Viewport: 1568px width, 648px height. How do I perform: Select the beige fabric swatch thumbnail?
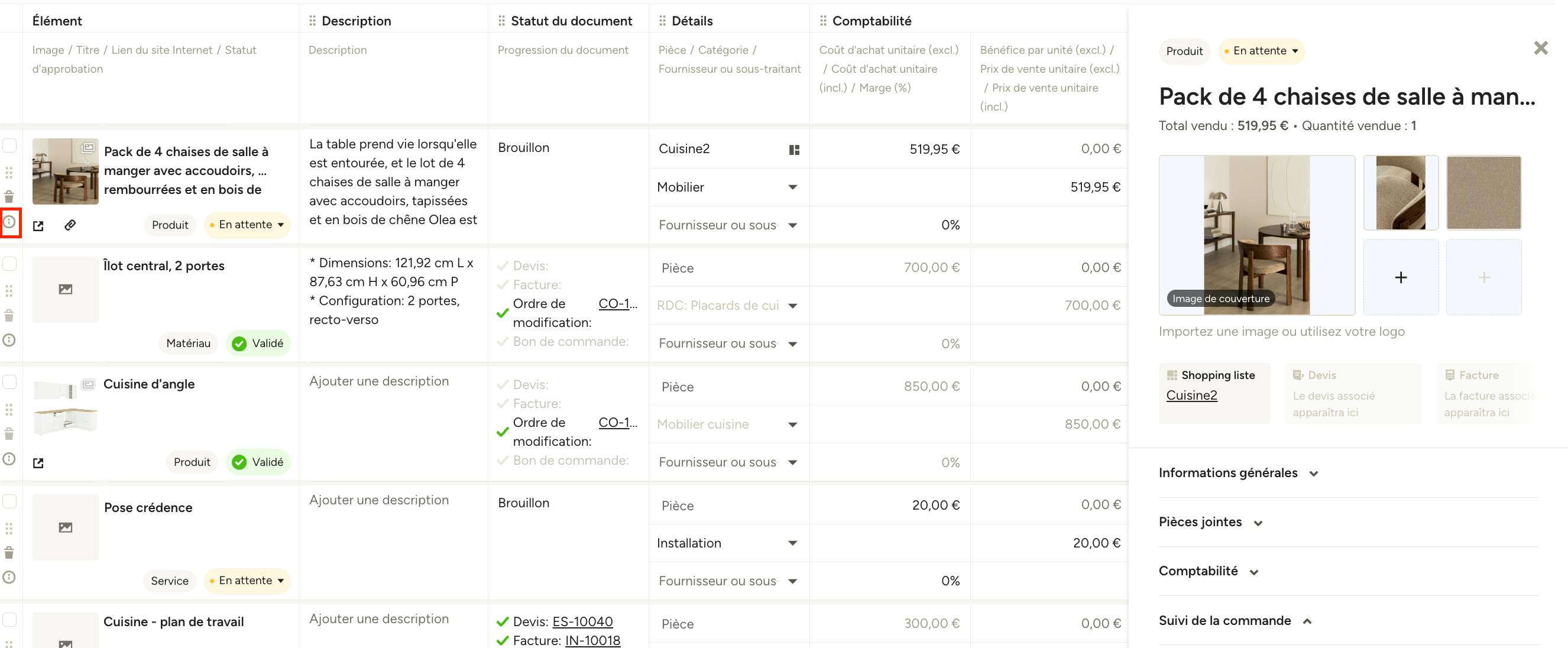[x=1483, y=193]
